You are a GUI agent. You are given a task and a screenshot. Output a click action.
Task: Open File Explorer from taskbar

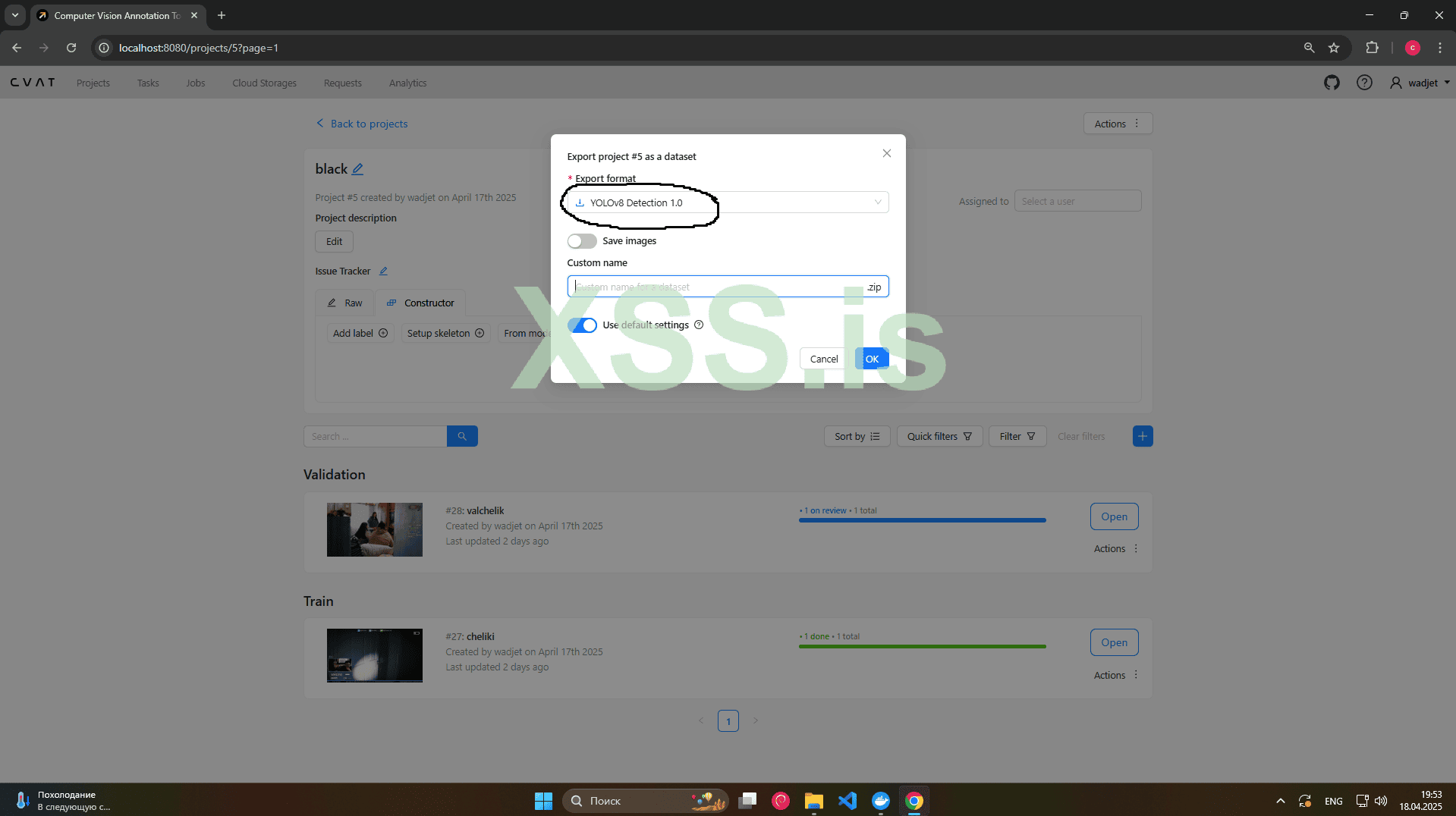(814, 801)
